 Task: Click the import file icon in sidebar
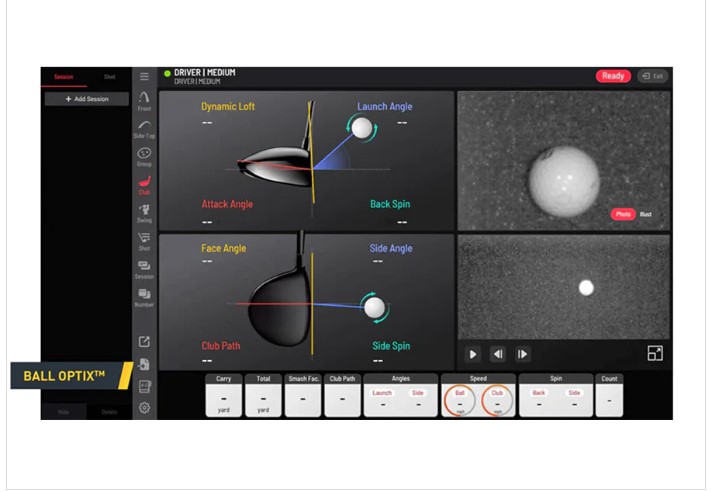(x=144, y=364)
